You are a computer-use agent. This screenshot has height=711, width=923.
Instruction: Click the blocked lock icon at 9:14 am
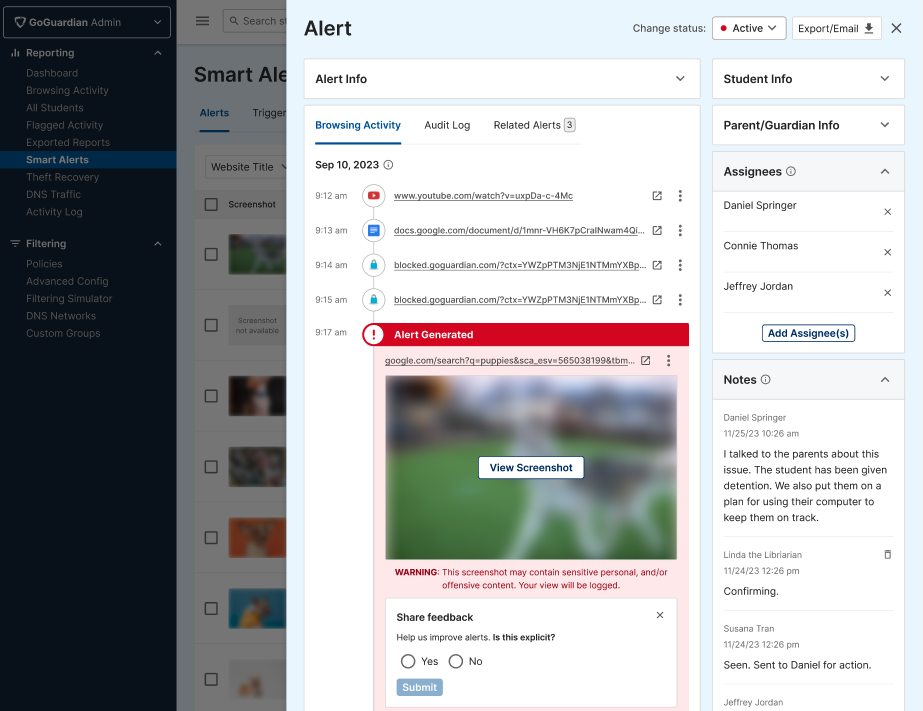373,265
